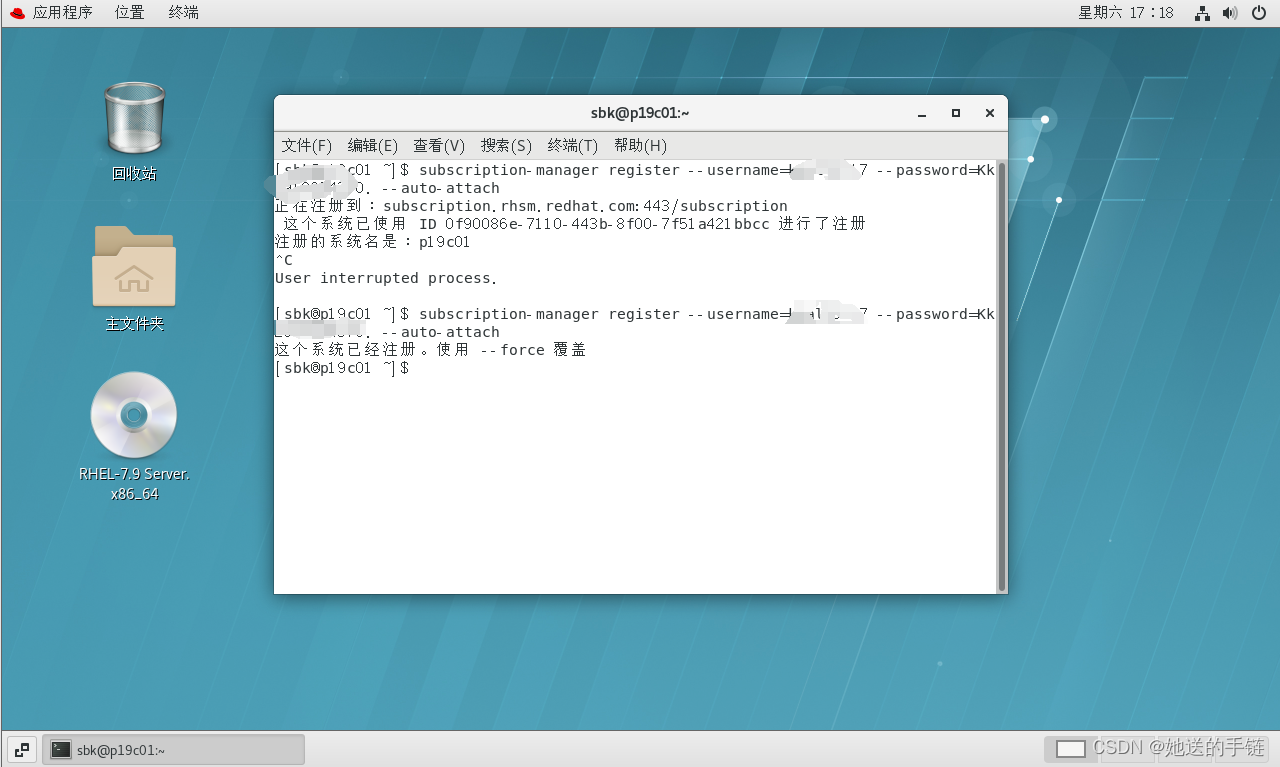The height and width of the screenshot is (767, 1280).
Task: Open the RHEL-7.9 Server.x86_64 disc icon
Action: tap(134, 415)
